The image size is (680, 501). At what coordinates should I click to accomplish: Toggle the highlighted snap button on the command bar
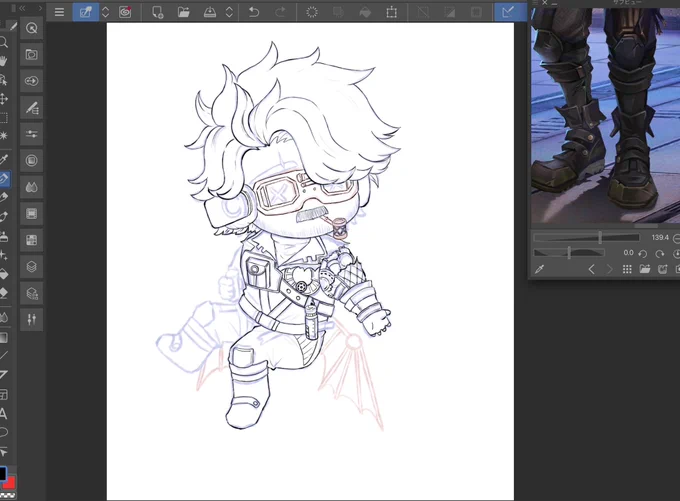click(x=508, y=12)
